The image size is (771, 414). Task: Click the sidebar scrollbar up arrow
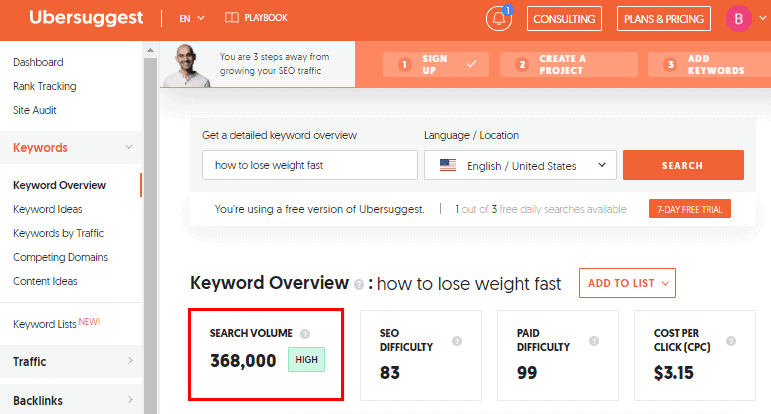[150, 50]
